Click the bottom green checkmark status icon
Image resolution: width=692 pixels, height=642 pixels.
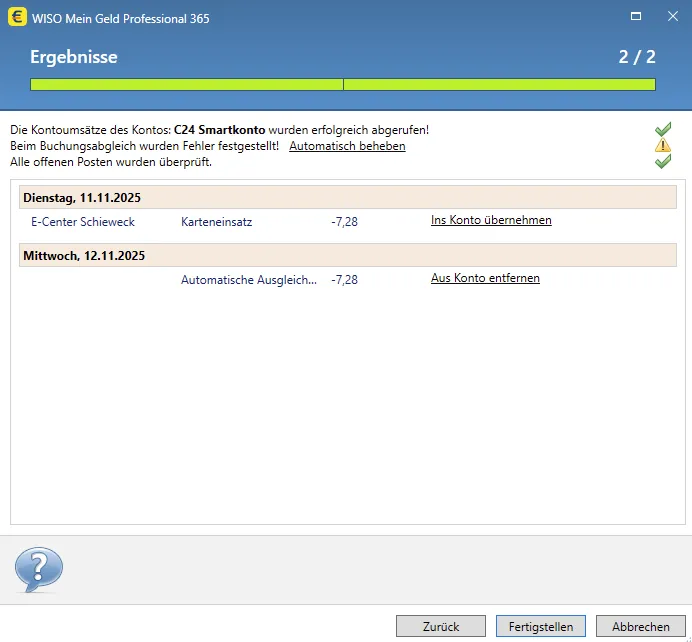coord(662,161)
